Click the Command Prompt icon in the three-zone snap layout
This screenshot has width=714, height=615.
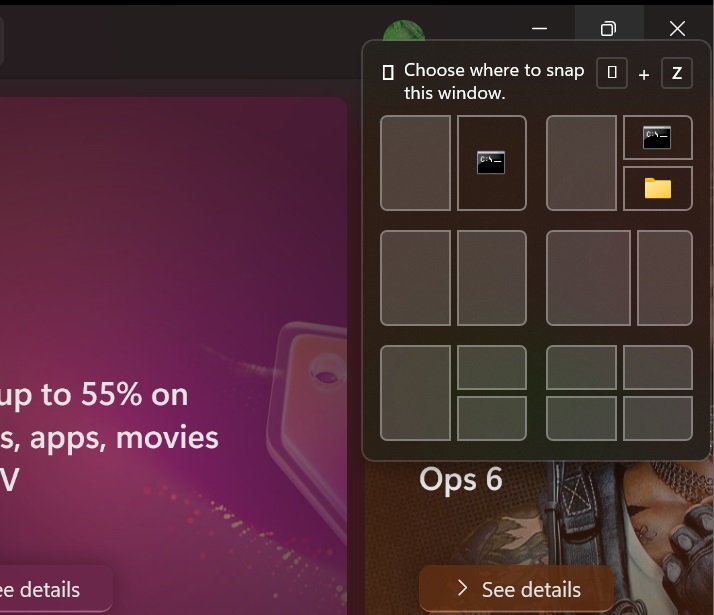(x=657, y=137)
